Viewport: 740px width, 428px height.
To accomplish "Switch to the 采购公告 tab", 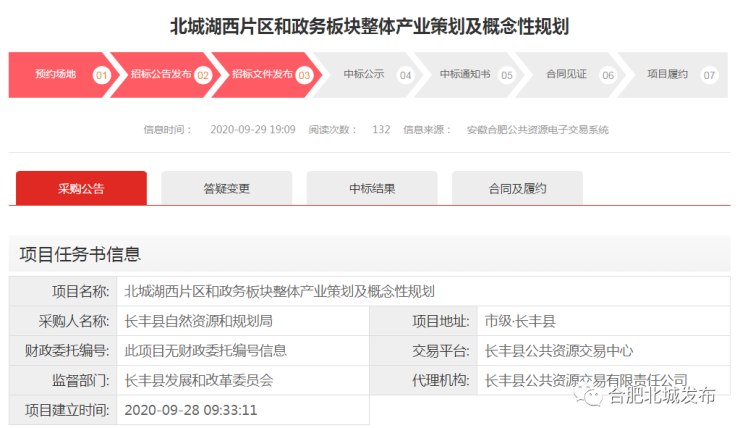I will click(81, 188).
